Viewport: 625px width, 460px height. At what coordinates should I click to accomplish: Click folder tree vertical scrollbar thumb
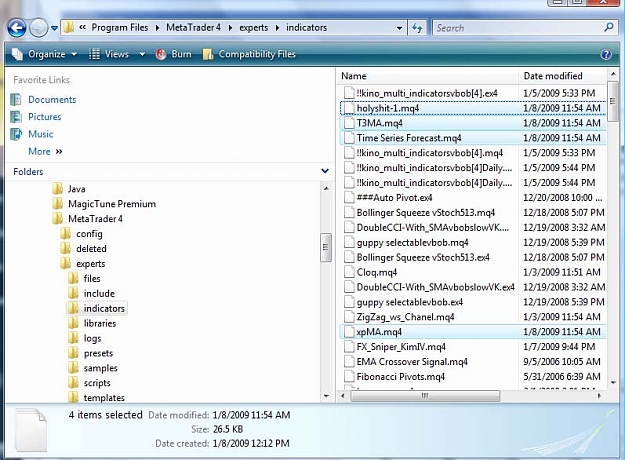point(326,247)
